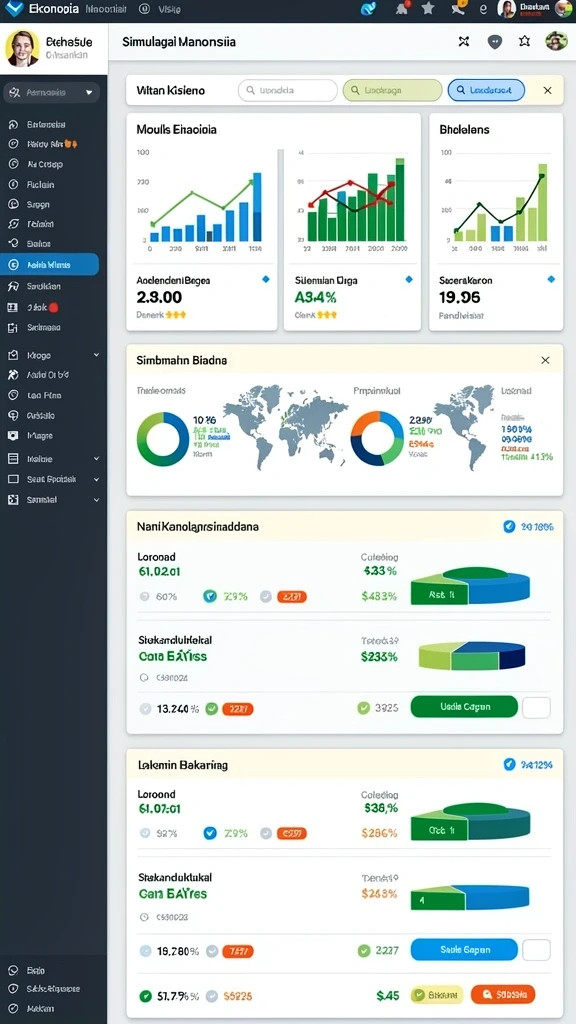The height and width of the screenshot is (1024, 576).
Task: Click the blue Ekonopia logo icon
Action: pos(13,8)
